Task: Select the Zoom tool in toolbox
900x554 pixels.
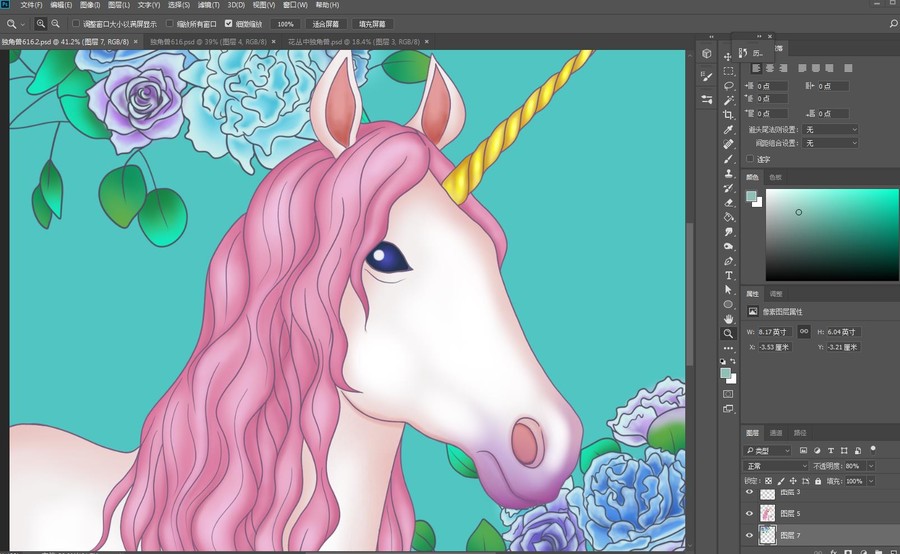Action: [x=728, y=334]
